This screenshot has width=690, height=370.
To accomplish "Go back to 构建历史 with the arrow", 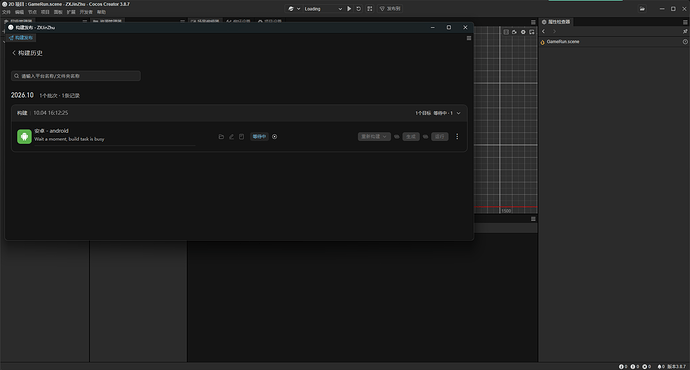I will tap(14, 53).
